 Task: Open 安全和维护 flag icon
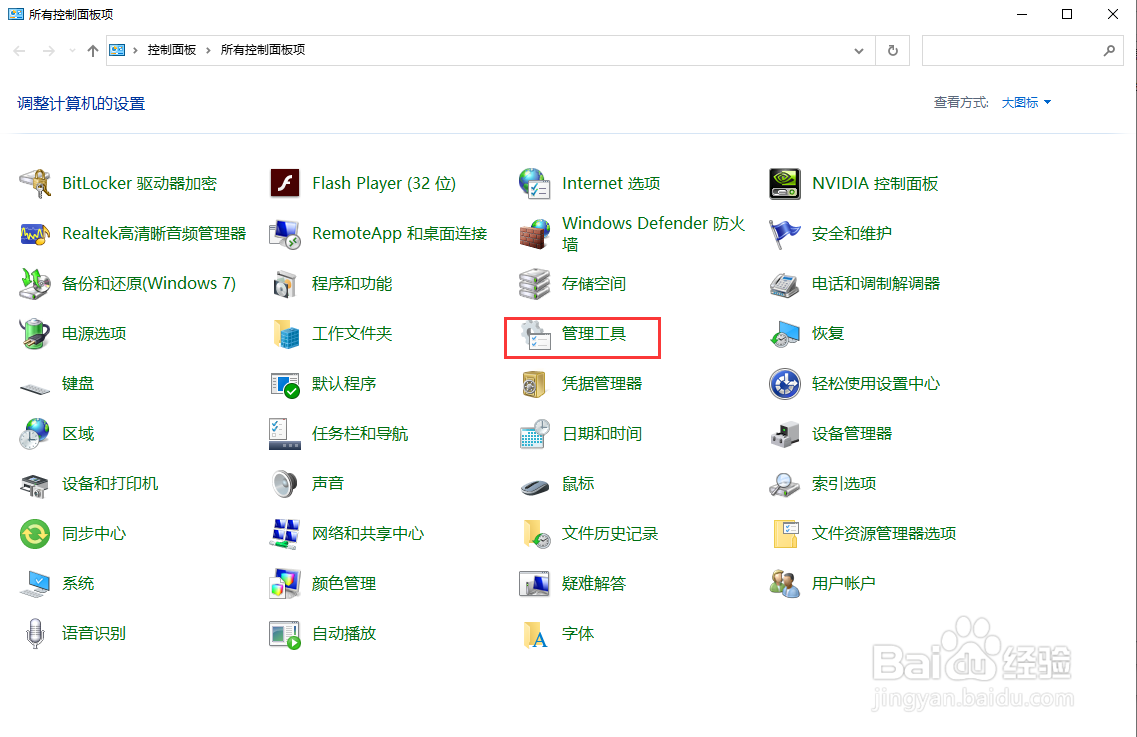(x=785, y=234)
